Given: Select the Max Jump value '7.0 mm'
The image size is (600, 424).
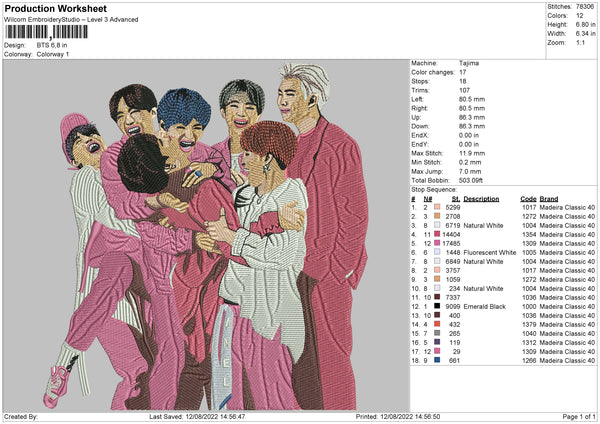Looking at the screenshot, I should pyautogui.click(x=470, y=171).
